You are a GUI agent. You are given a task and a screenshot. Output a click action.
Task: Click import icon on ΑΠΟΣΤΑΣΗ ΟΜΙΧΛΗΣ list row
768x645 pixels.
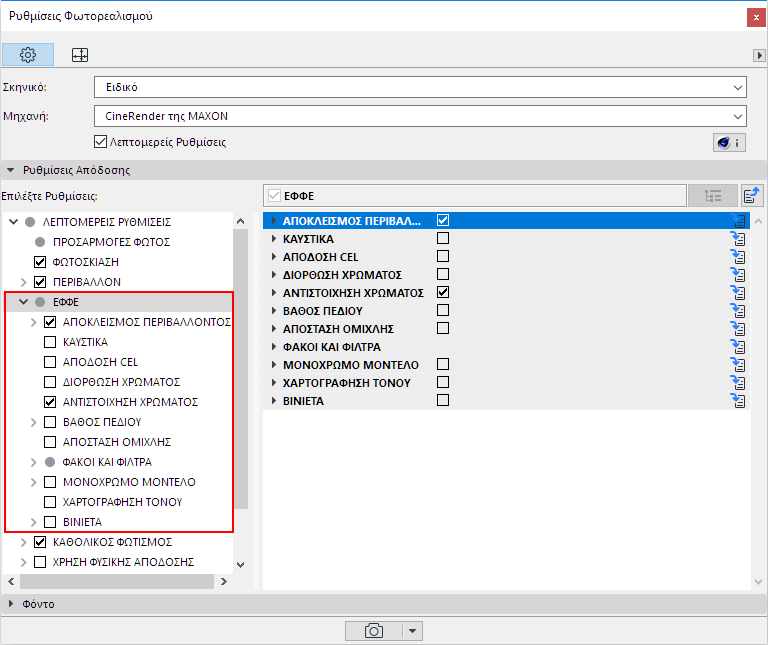(738, 329)
